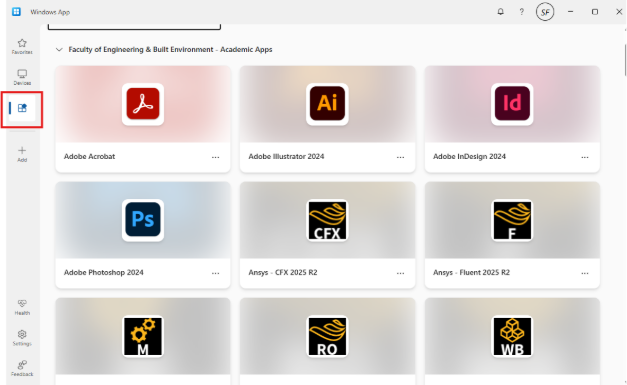Collapse the Faculty of Engineering Academic Apps group
Image resolution: width=627 pixels, height=385 pixels.
[59, 50]
